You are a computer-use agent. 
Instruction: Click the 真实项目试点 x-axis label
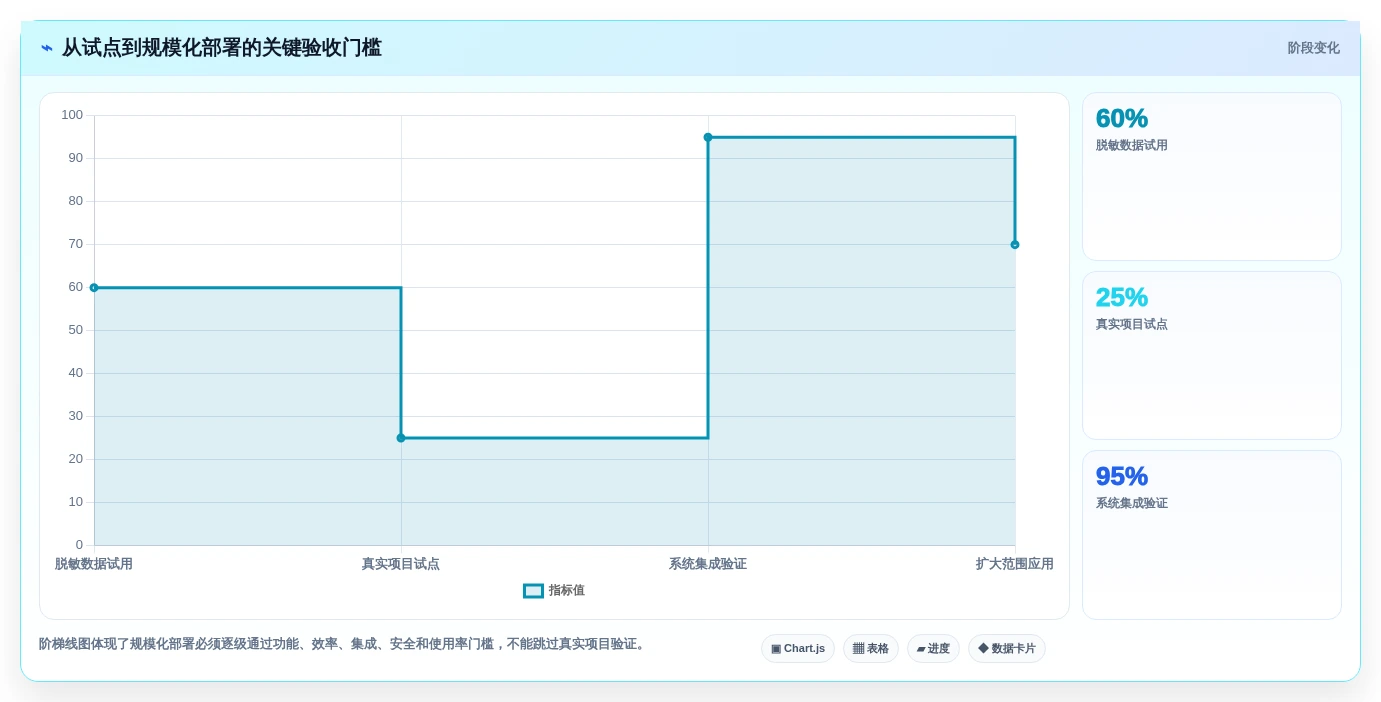401,564
